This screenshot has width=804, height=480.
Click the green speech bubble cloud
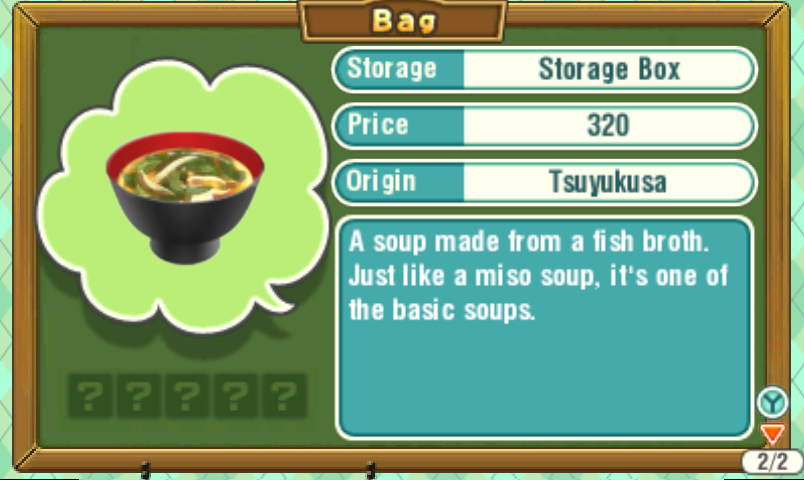pos(182,196)
